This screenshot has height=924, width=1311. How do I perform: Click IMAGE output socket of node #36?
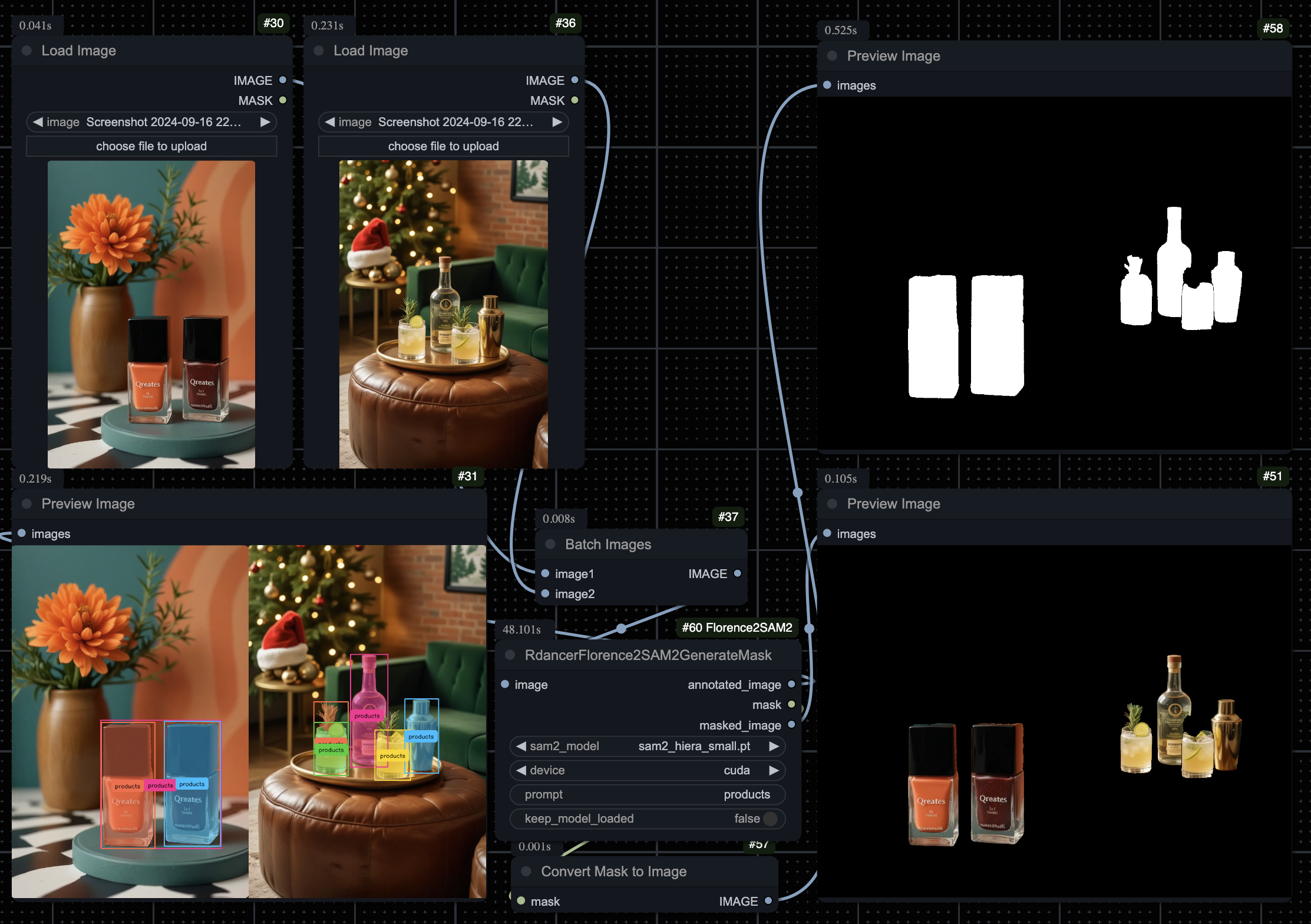575,80
